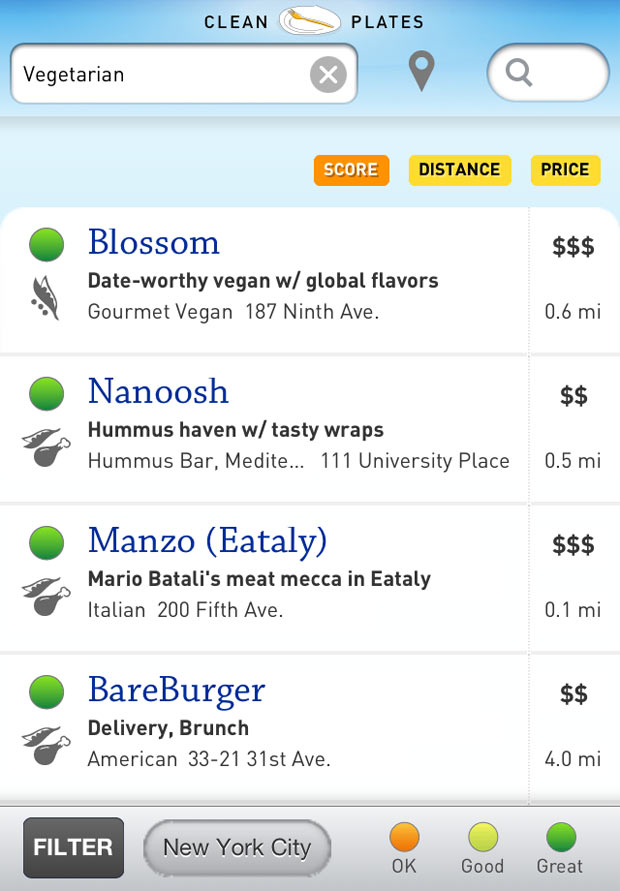The width and height of the screenshot is (620, 891).
Task: Sort the list by PRICE
Action: click(565, 170)
